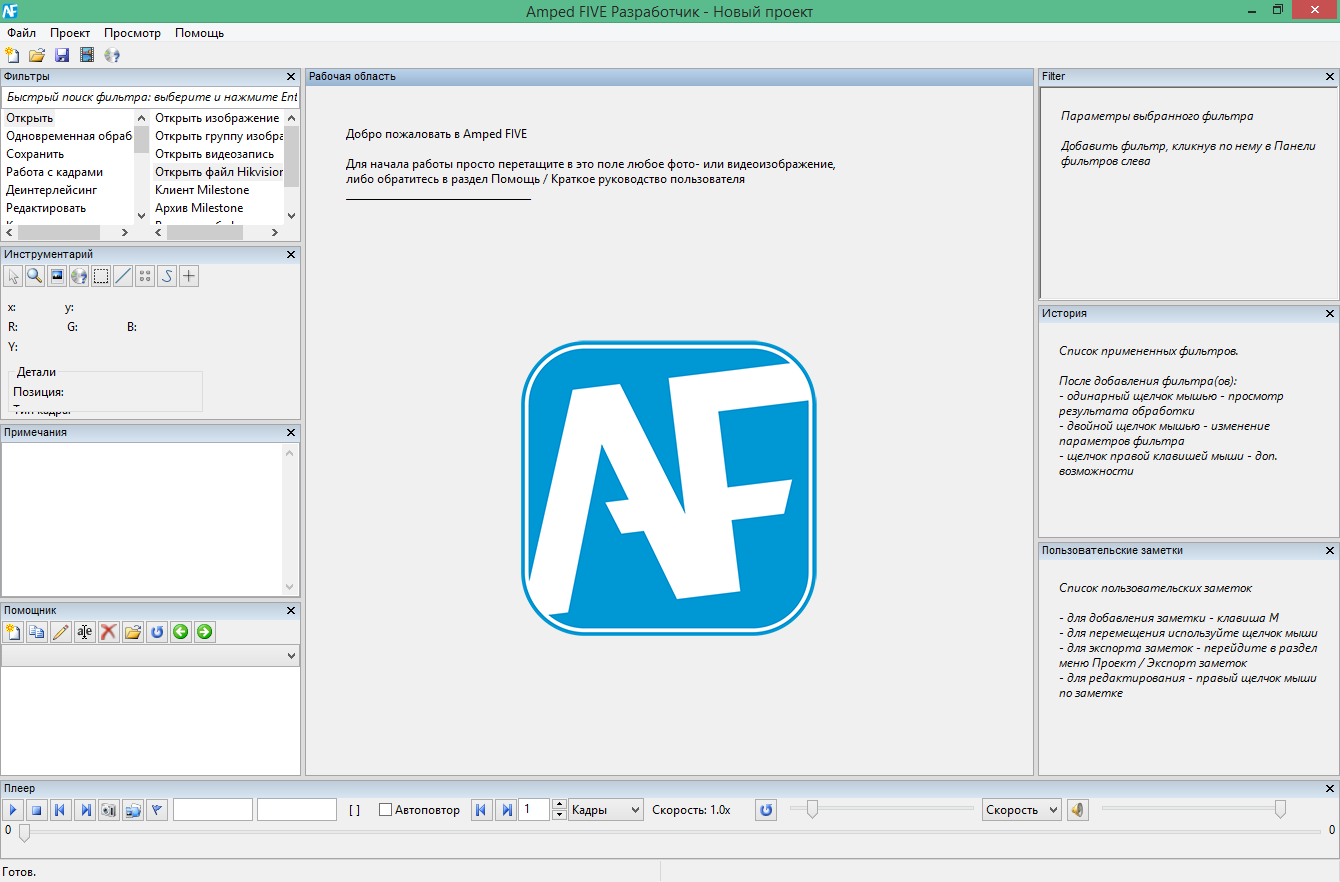Open the Проект menu
Image resolution: width=1340 pixels, height=882 pixels.
click(70, 33)
